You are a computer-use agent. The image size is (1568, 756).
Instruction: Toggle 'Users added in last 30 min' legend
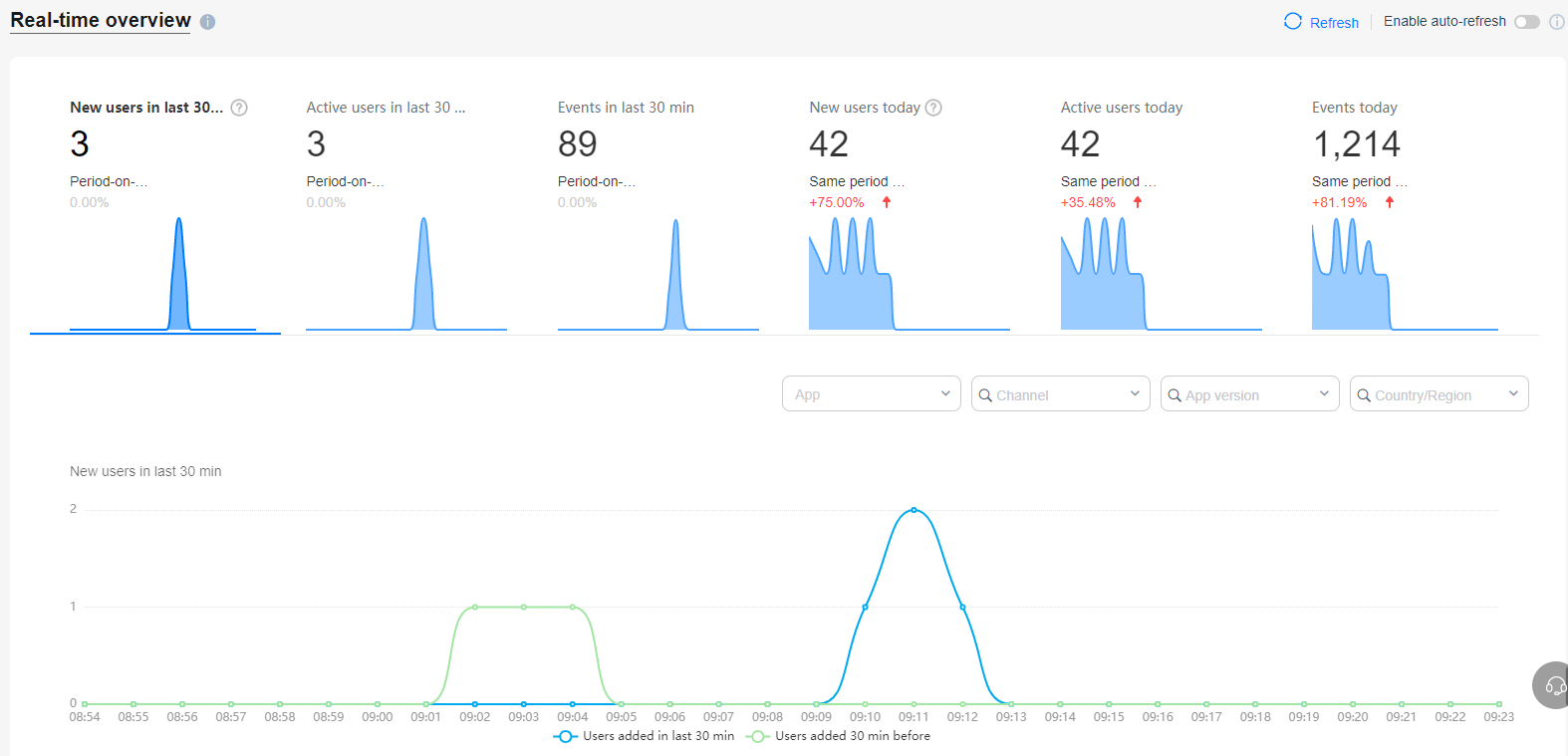click(645, 736)
